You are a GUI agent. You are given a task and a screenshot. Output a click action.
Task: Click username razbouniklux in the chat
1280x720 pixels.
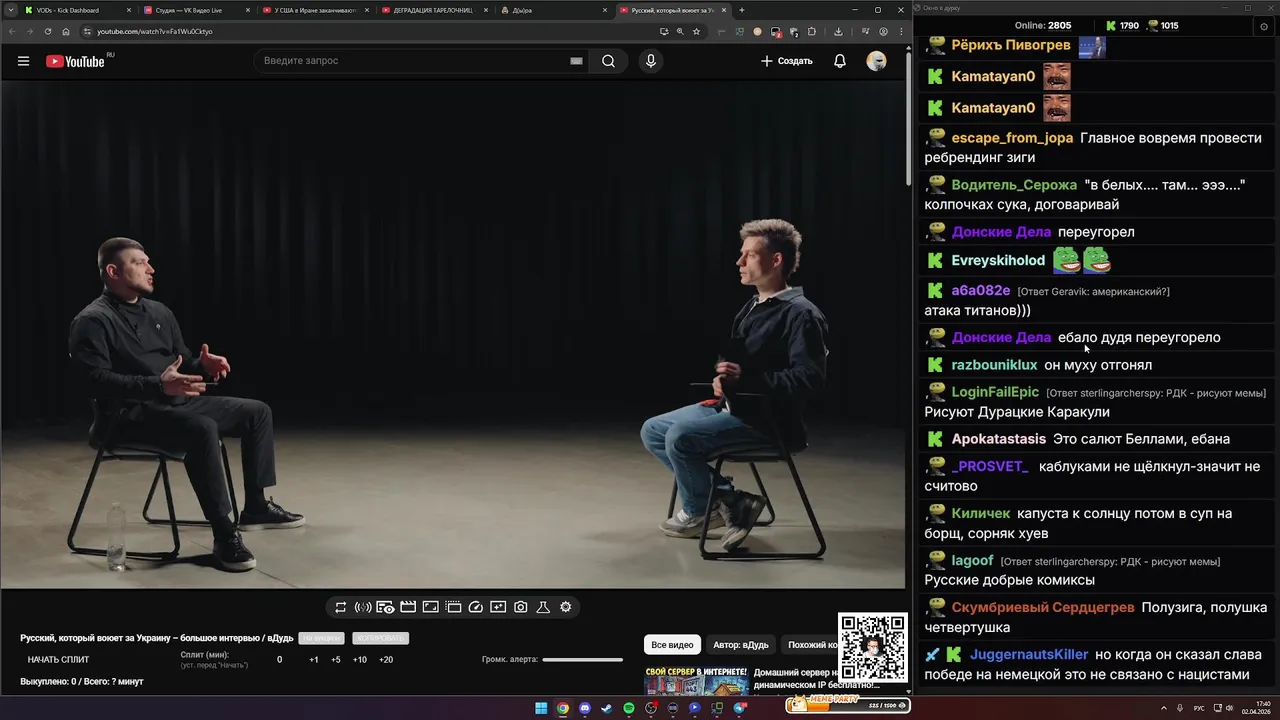click(994, 365)
